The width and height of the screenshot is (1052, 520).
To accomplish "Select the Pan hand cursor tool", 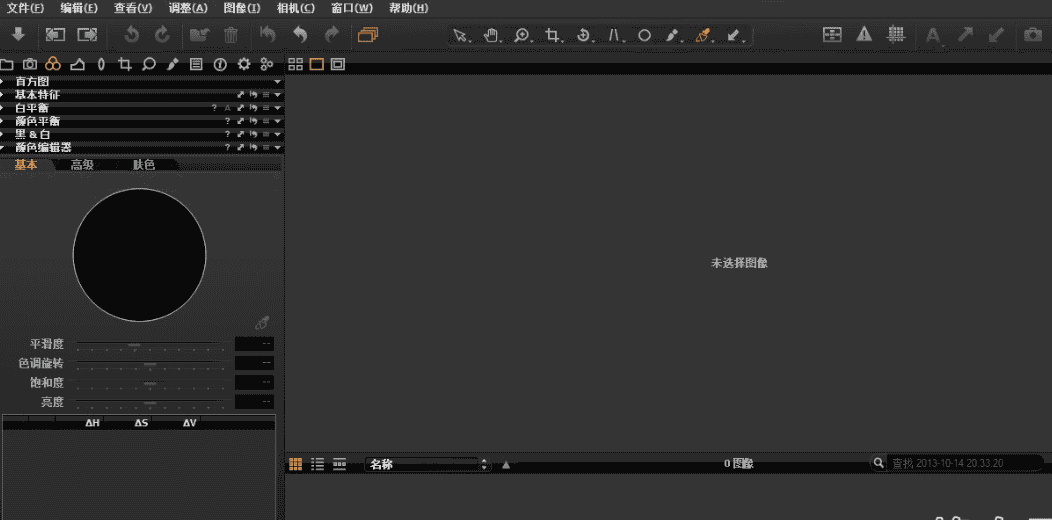I will click(491, 35).
